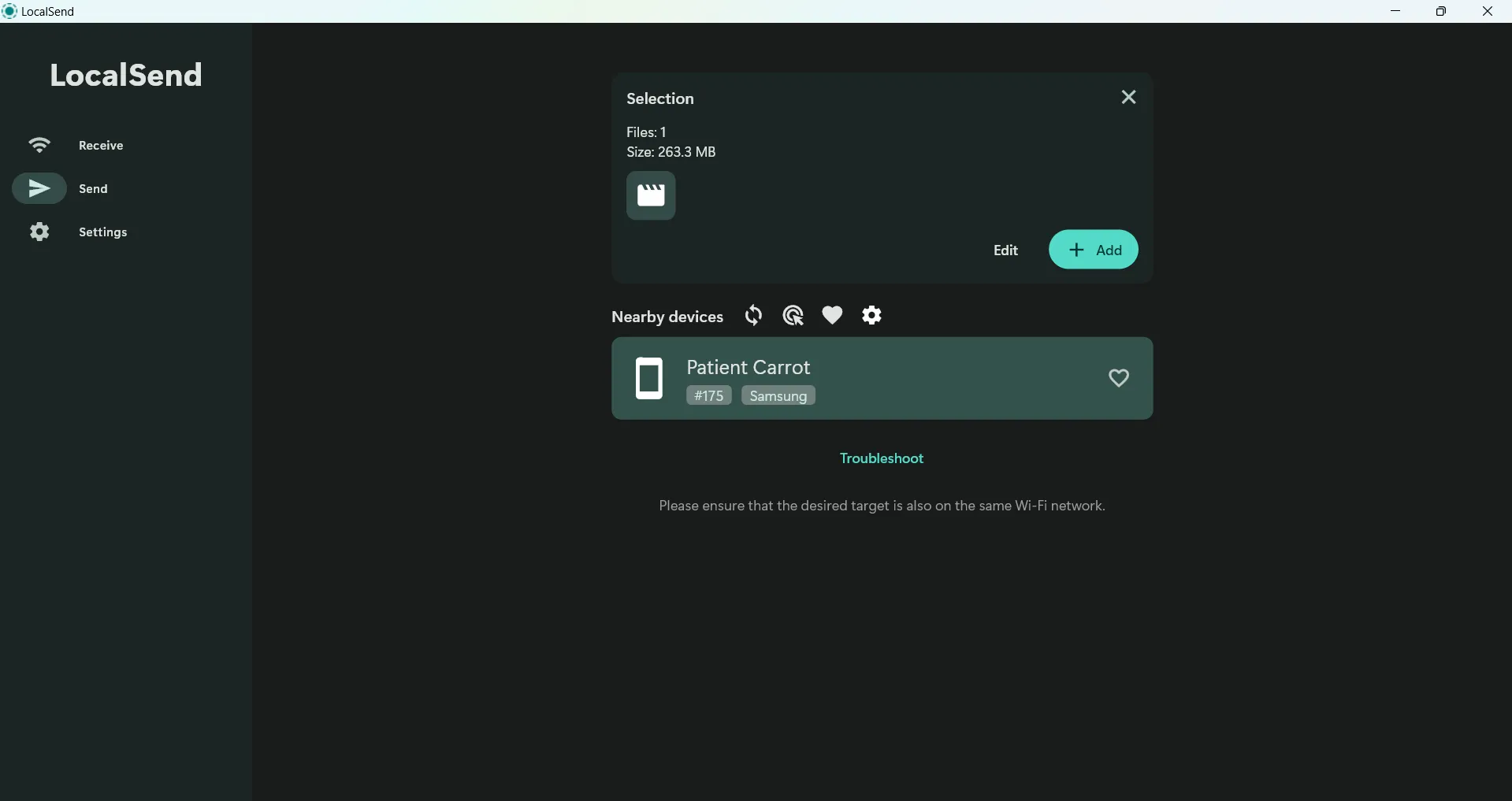Open LocalSend Settings from sidebar
1512x801 pixels.
102,232
